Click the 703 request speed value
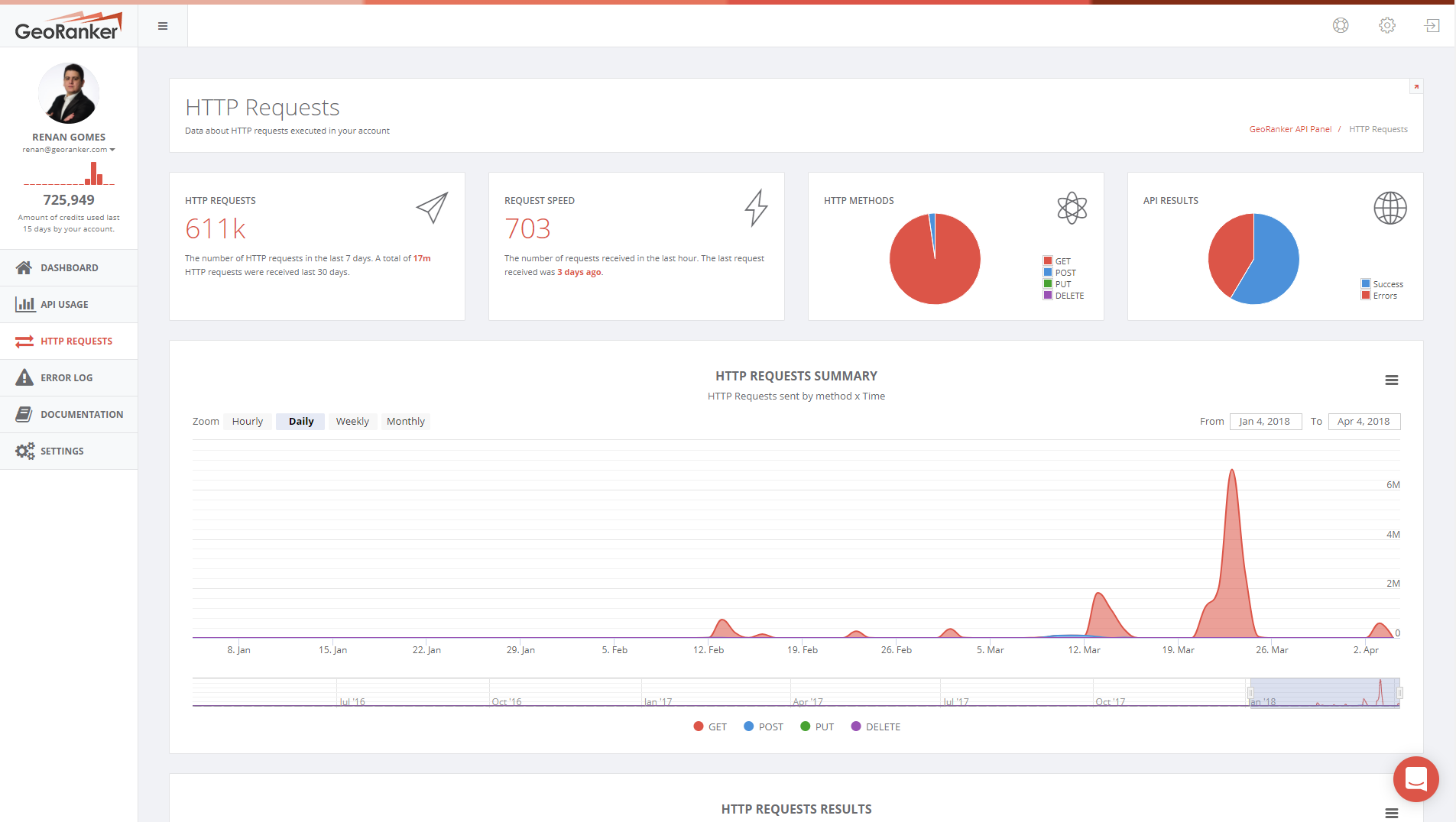Screen dimensions: 1456x822 (x=527, y=228)
